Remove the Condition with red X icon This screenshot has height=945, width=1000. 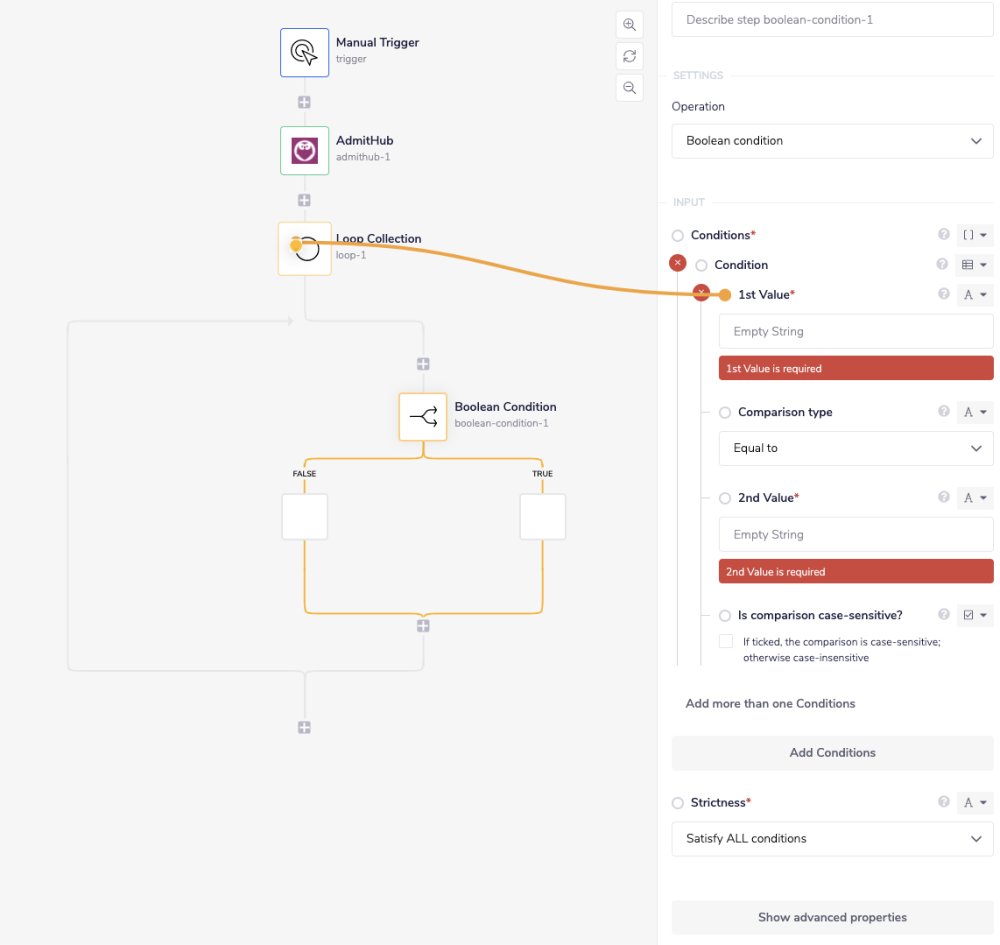click(x=677, y=263)
